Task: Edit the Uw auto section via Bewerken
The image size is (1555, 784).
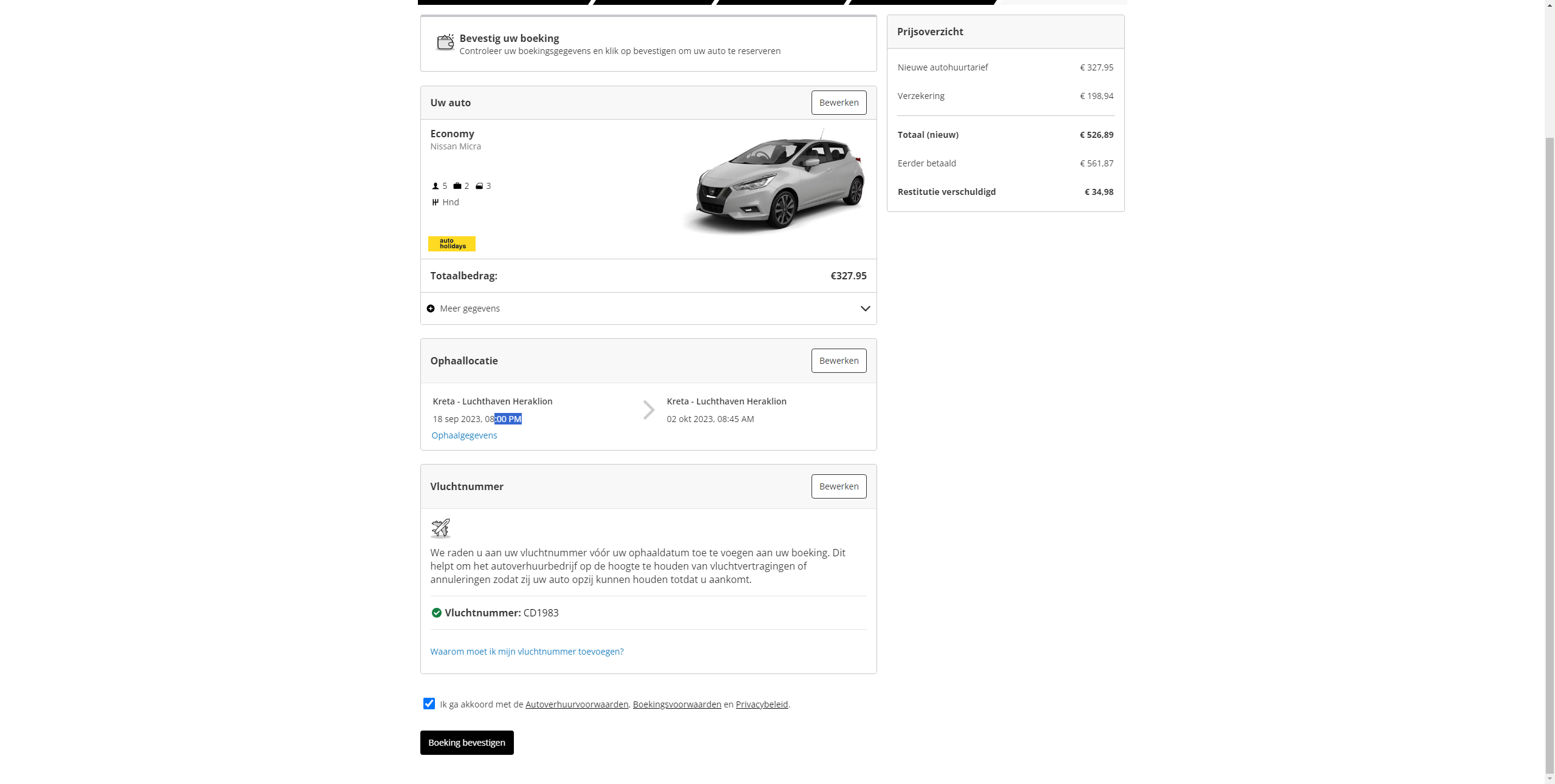Action: (x=838, y=103)
